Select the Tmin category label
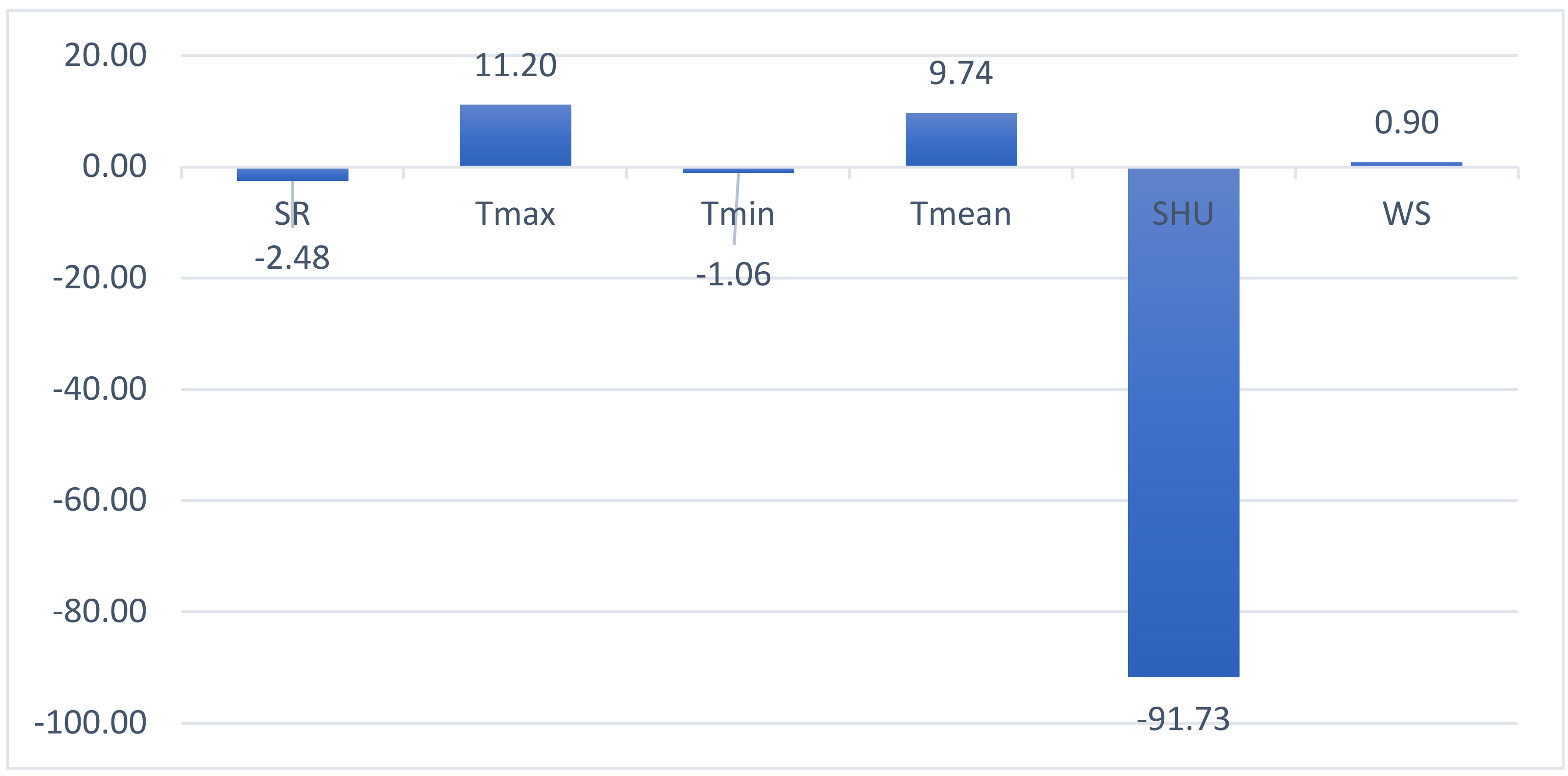1568x776 pixels. [738, 214]
